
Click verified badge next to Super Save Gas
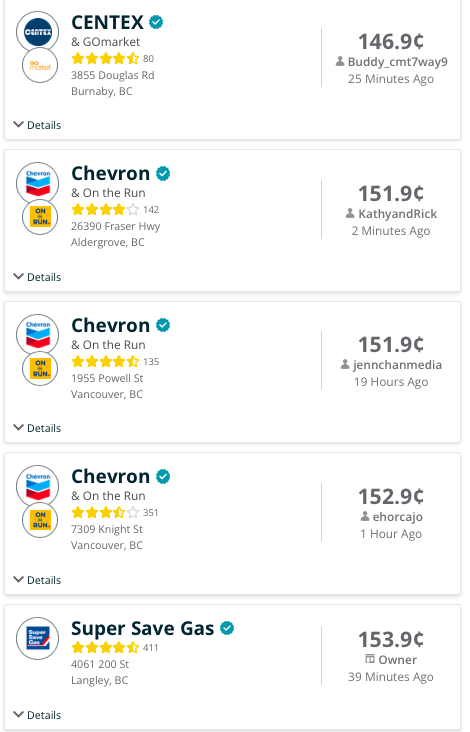point(227,628)
